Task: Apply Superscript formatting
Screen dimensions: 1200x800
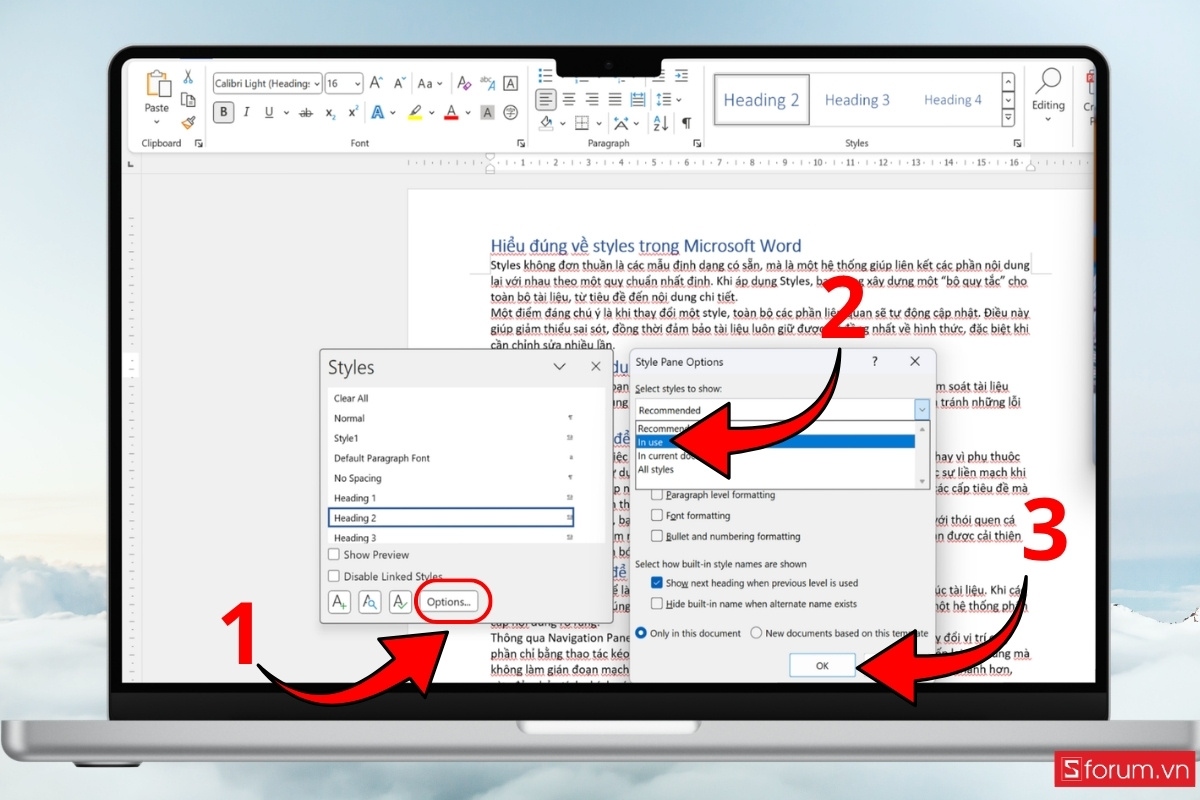Action: click(353, 112)
